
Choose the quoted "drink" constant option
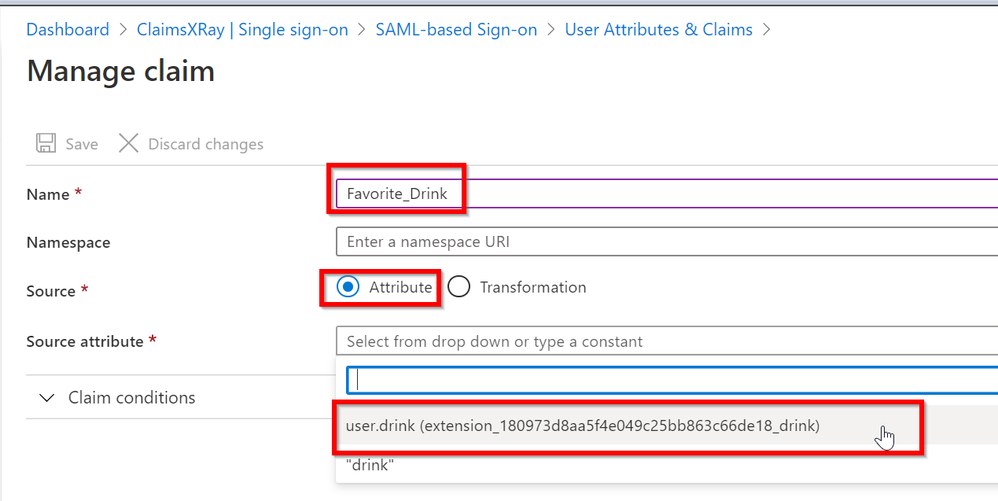coord(370,465)
